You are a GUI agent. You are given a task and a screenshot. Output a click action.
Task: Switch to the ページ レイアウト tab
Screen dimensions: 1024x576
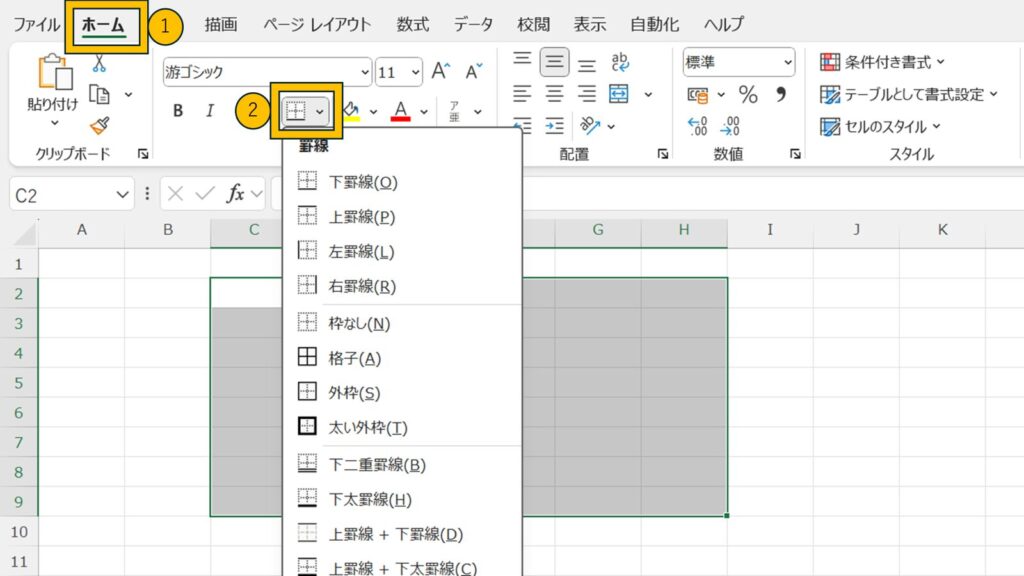[317, 24]
